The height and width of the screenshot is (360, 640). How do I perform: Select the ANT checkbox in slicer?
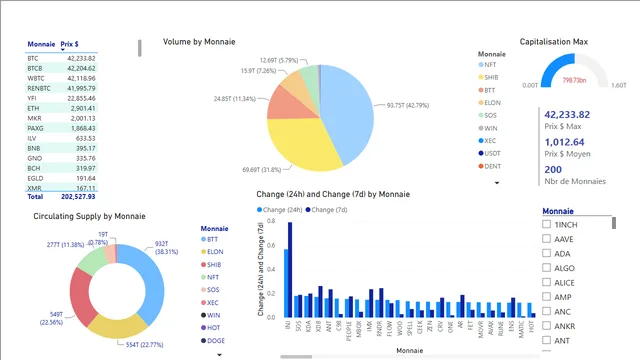547,340
